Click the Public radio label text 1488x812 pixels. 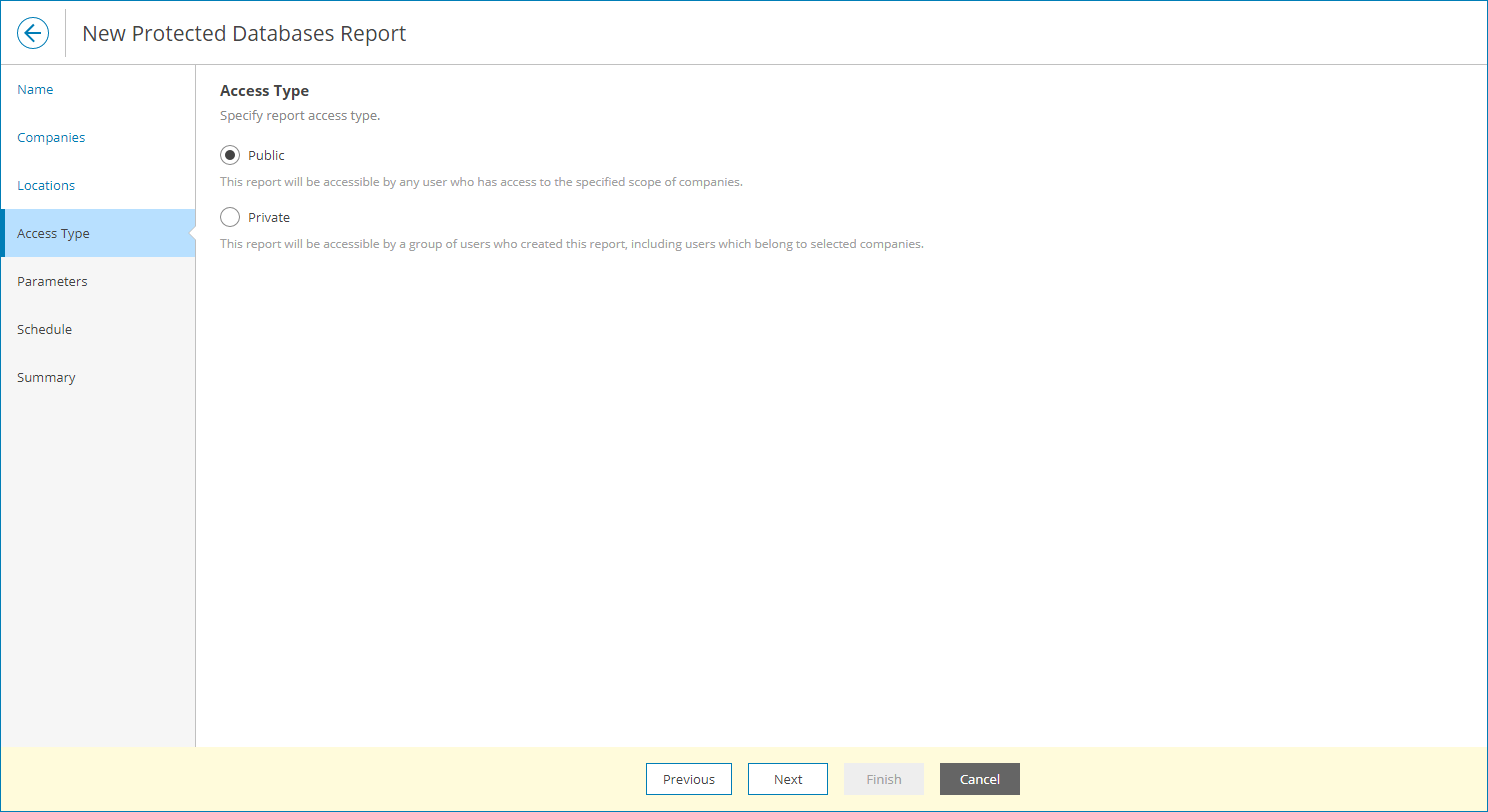pos(266,155)
